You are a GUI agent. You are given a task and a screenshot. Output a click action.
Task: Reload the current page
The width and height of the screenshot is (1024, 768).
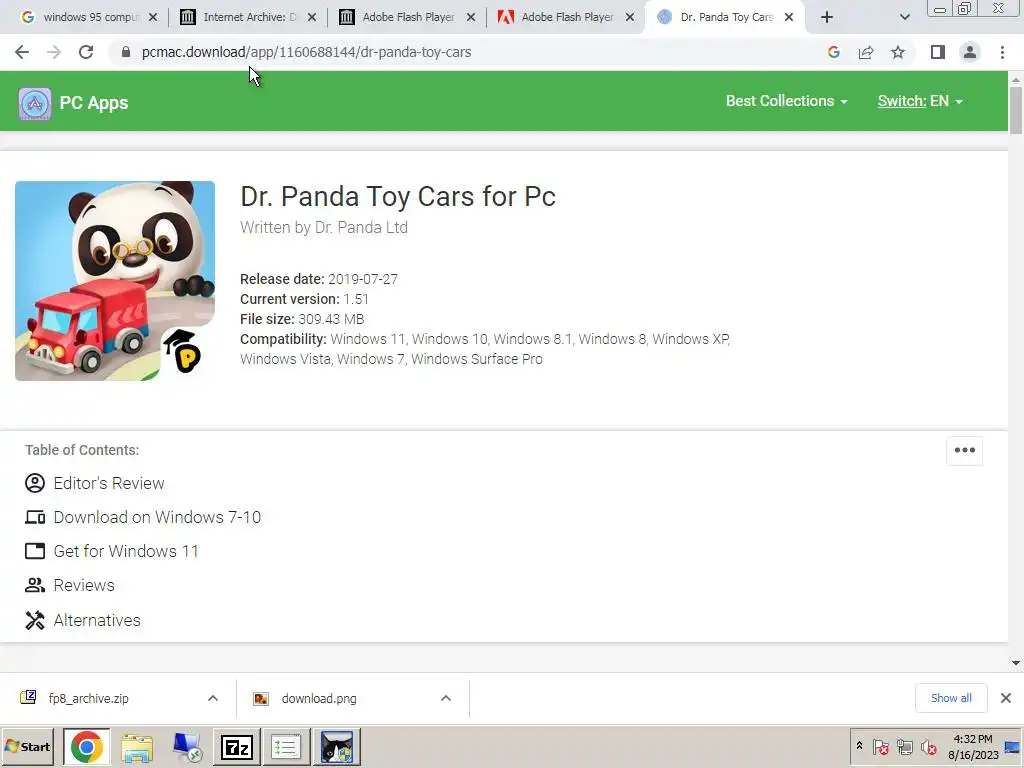pyautogui.click(x=86, y=52)
